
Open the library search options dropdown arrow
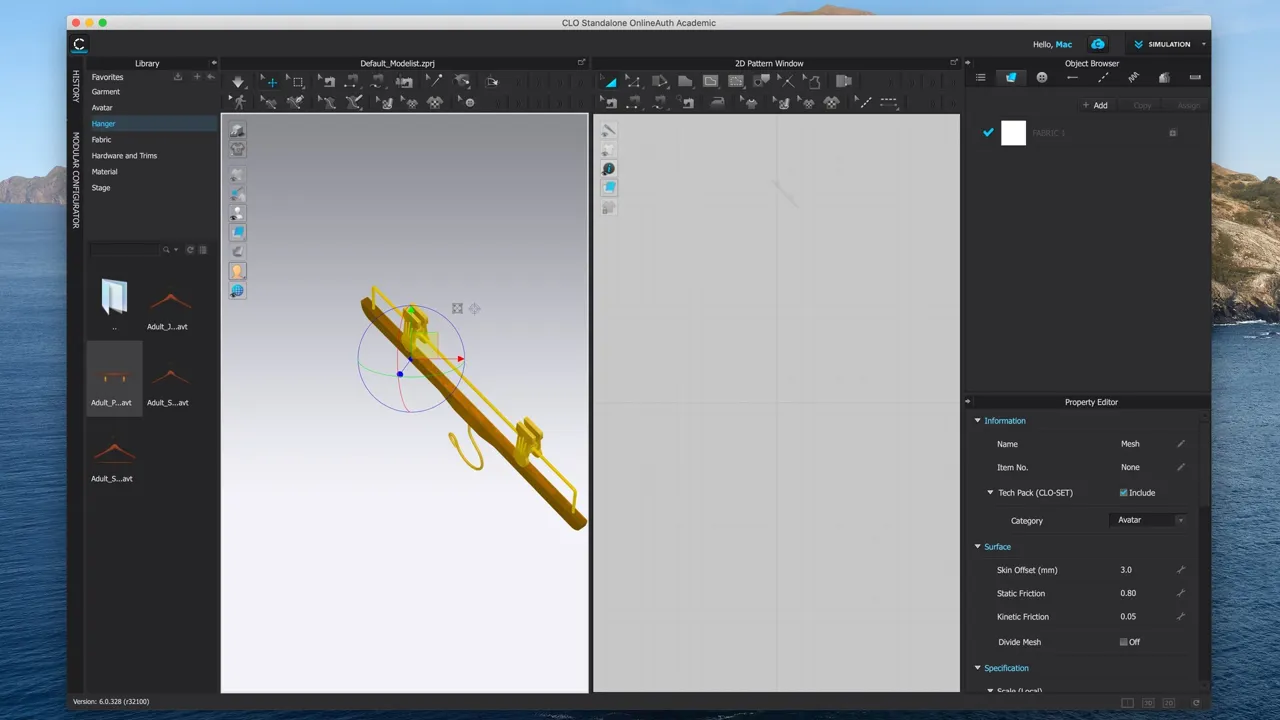click(x=176, y=250)
